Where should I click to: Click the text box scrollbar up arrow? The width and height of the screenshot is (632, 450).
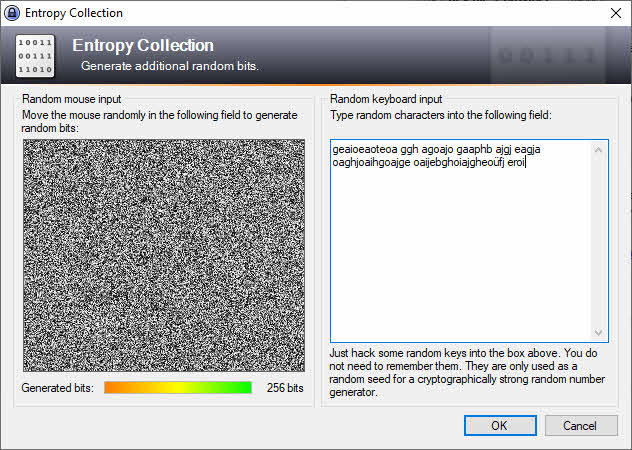point(599,150)
